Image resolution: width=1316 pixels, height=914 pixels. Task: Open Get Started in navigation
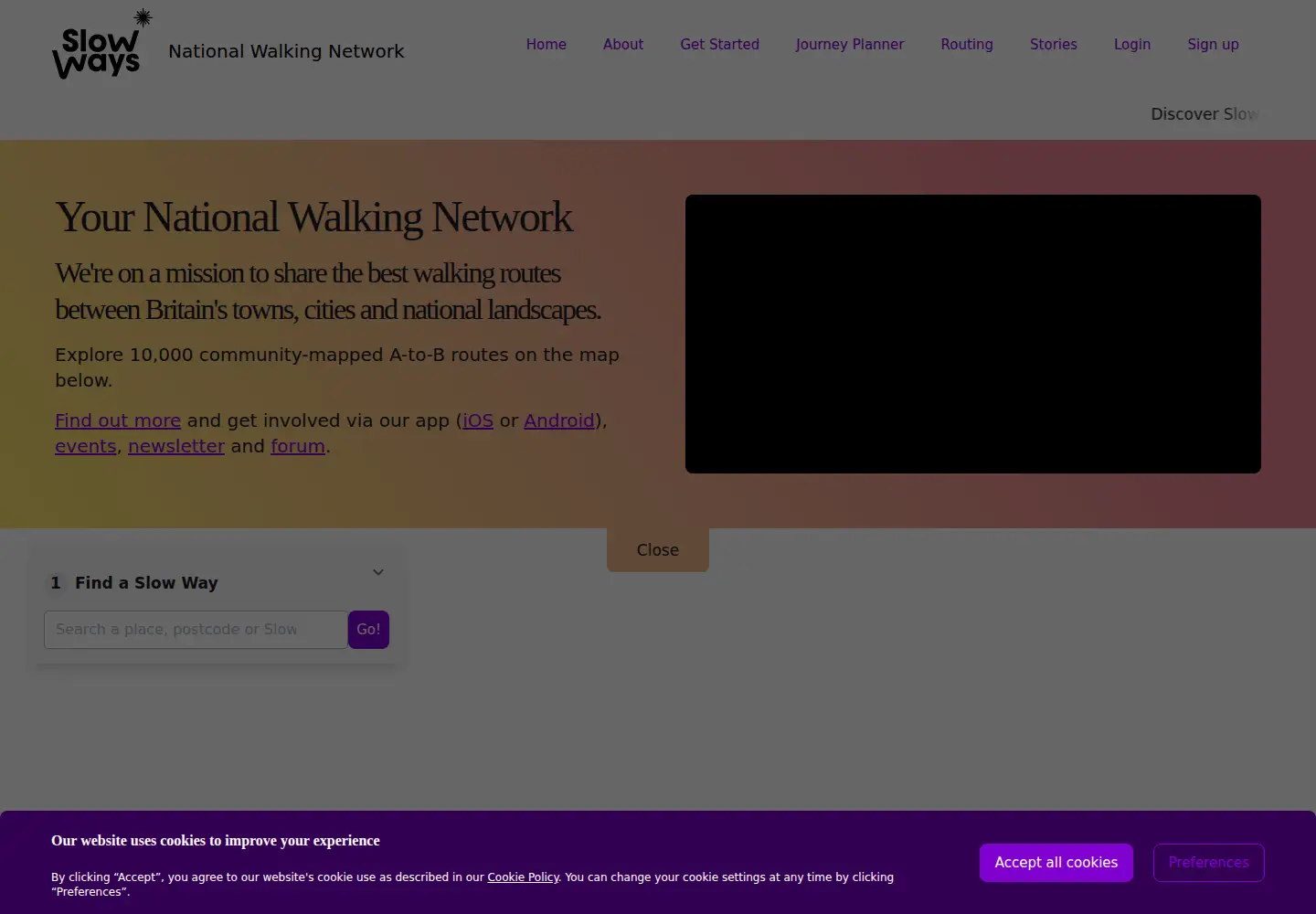(x=719, y=44)
